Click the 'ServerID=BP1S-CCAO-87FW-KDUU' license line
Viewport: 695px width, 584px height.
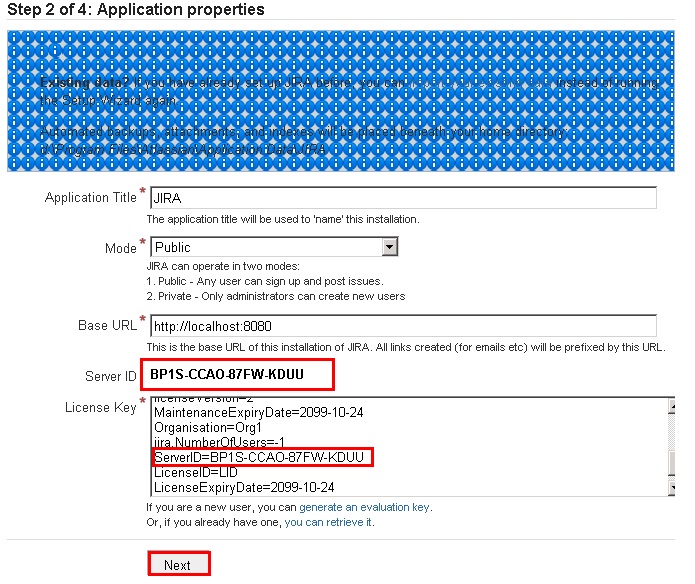click(x=259, y=457)
